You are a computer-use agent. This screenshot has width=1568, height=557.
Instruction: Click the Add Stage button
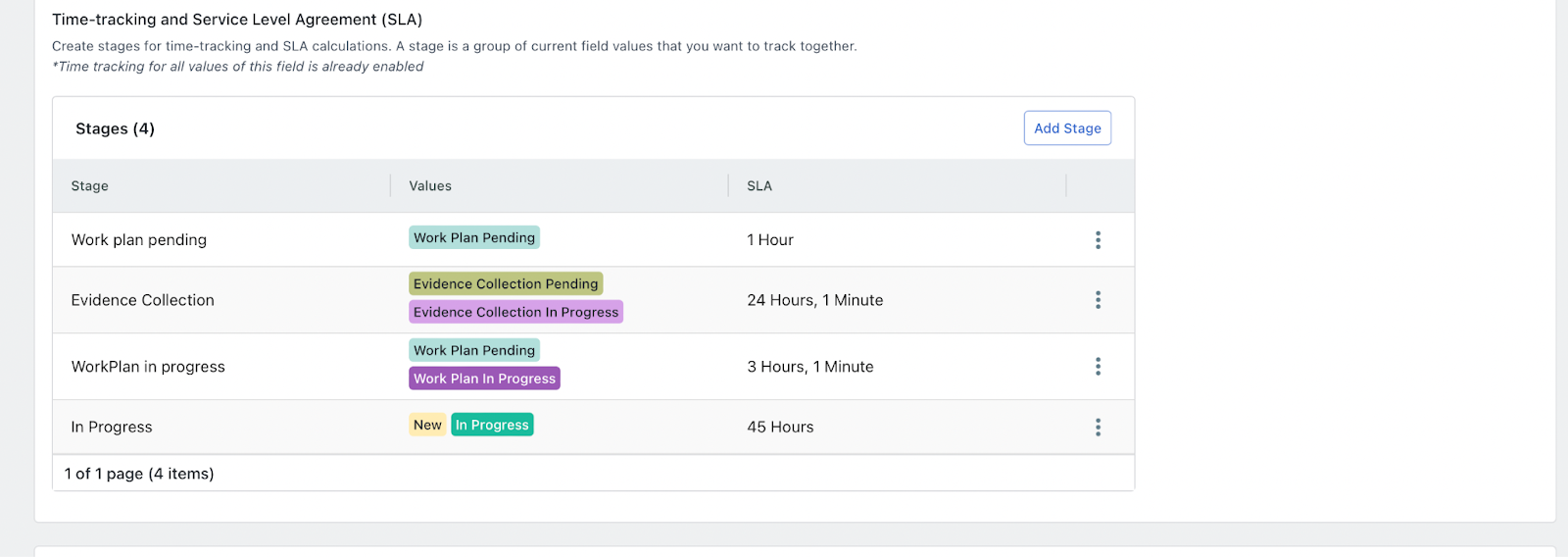[1067, 128]
